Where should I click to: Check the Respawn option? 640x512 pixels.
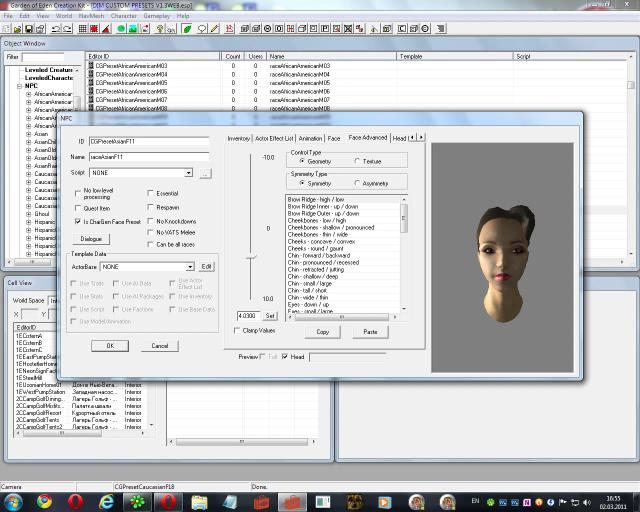point(150,207)
